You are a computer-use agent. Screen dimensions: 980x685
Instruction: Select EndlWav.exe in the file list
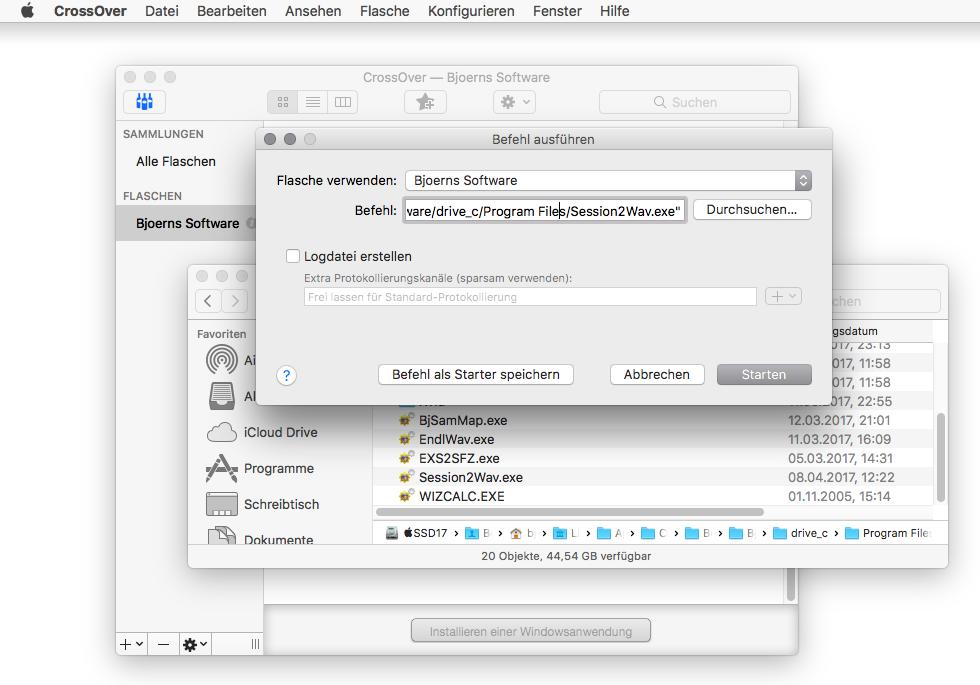(456, 439)
